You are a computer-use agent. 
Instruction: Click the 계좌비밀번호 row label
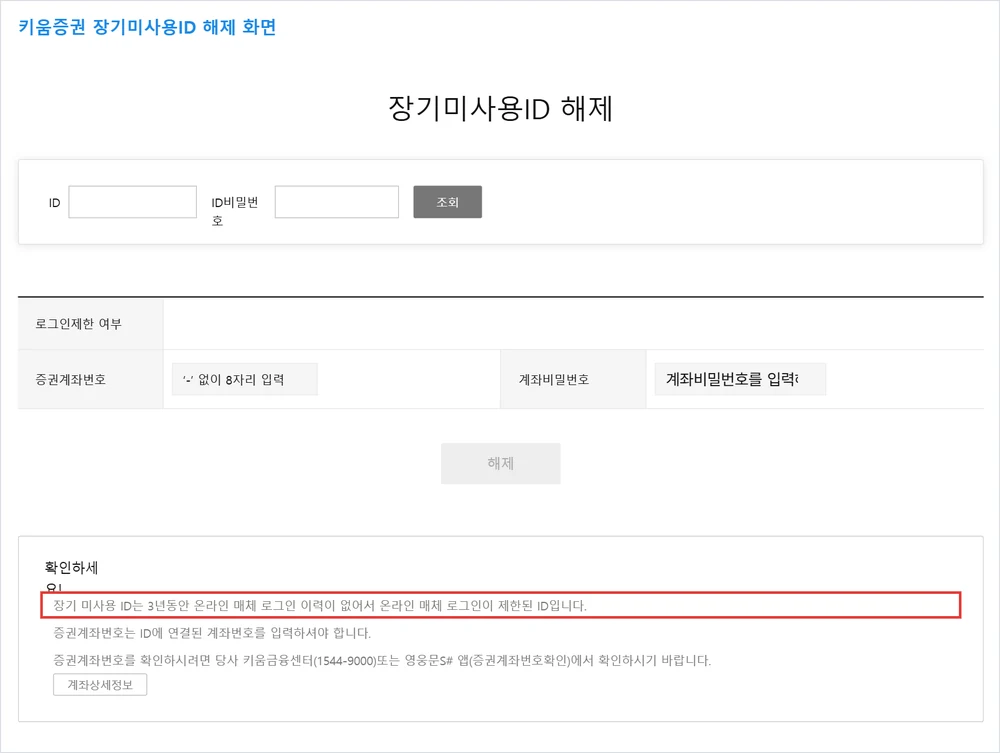554,379
